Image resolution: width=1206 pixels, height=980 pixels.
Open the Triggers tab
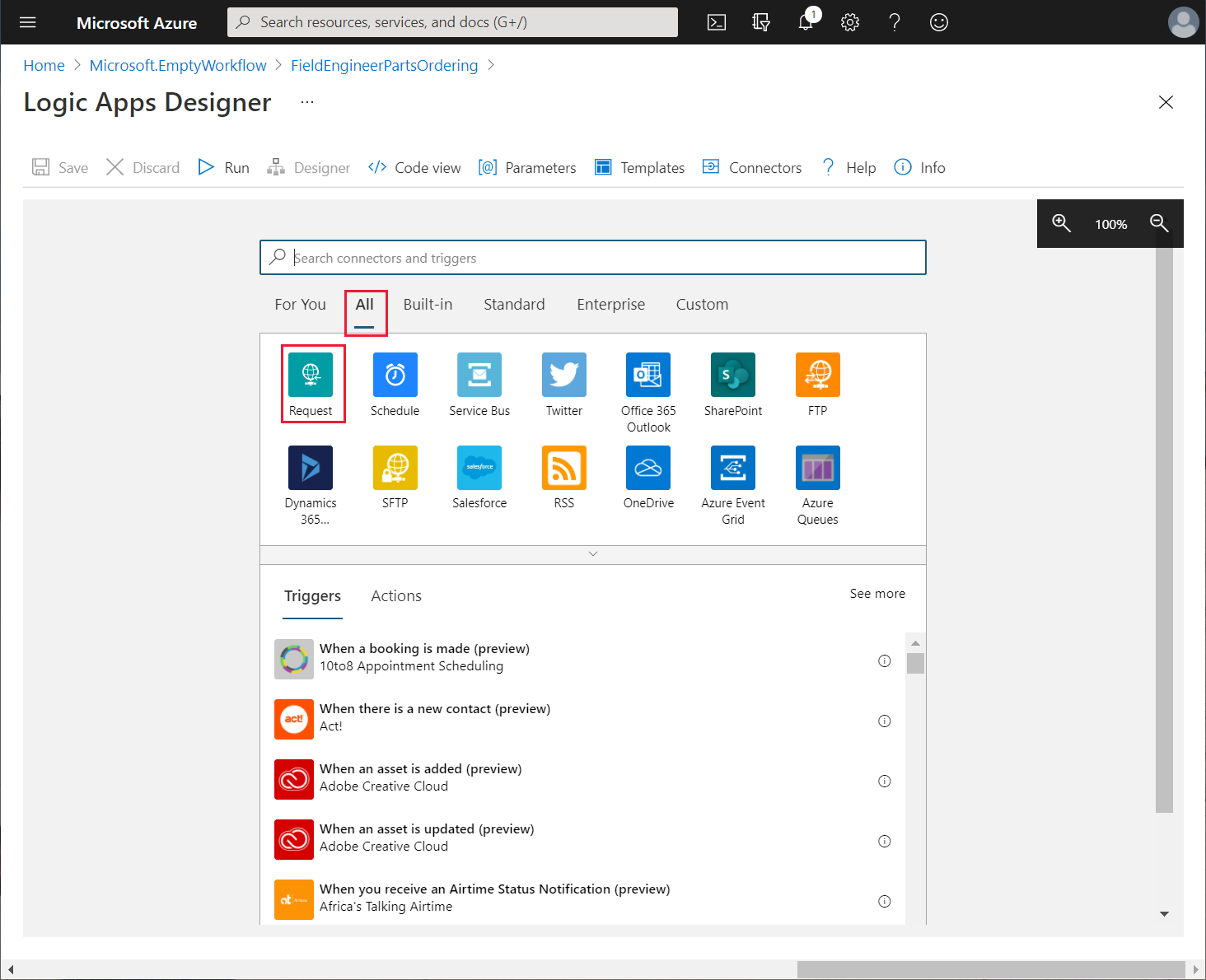coord(312,596)
